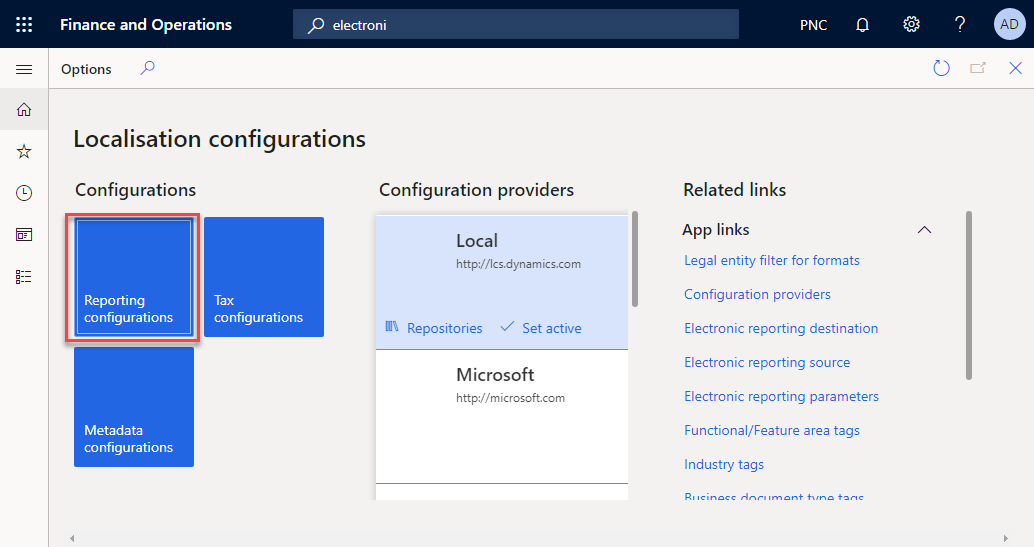Open notifications bell icon
Screen dimensions: 1034x547
(x=862, y=24)
